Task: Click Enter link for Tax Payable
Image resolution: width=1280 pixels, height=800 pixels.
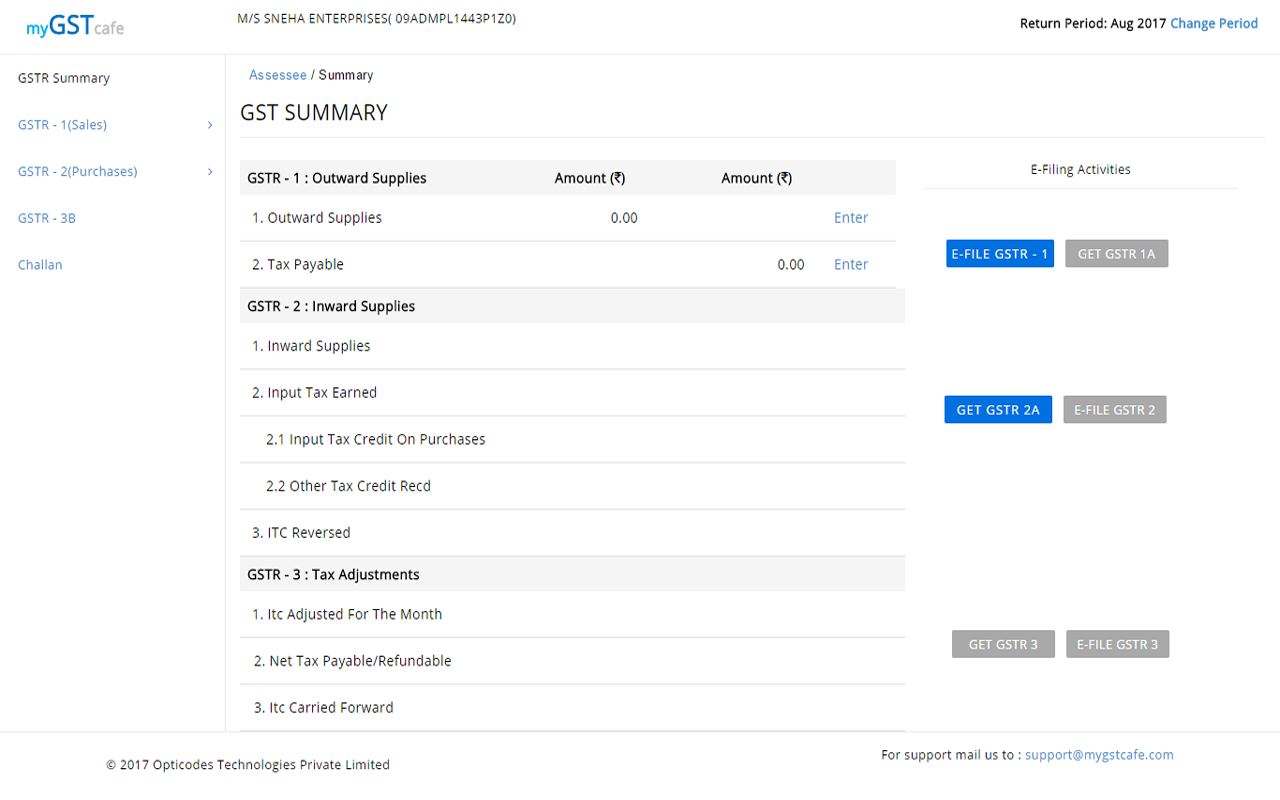Action: click(851, 265)
